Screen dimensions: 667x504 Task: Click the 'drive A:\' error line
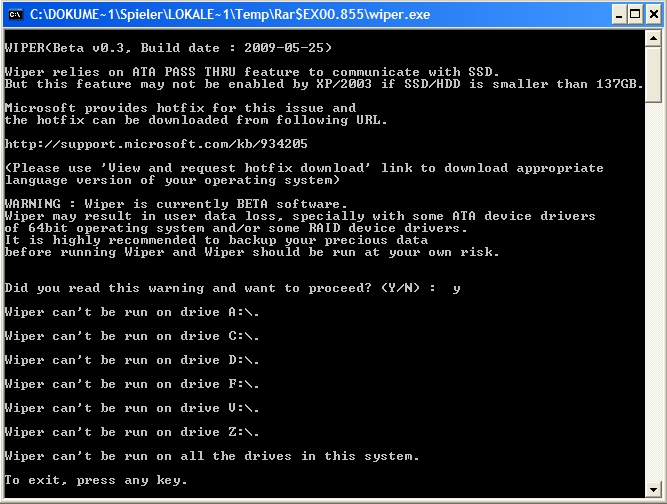point(132,313)
